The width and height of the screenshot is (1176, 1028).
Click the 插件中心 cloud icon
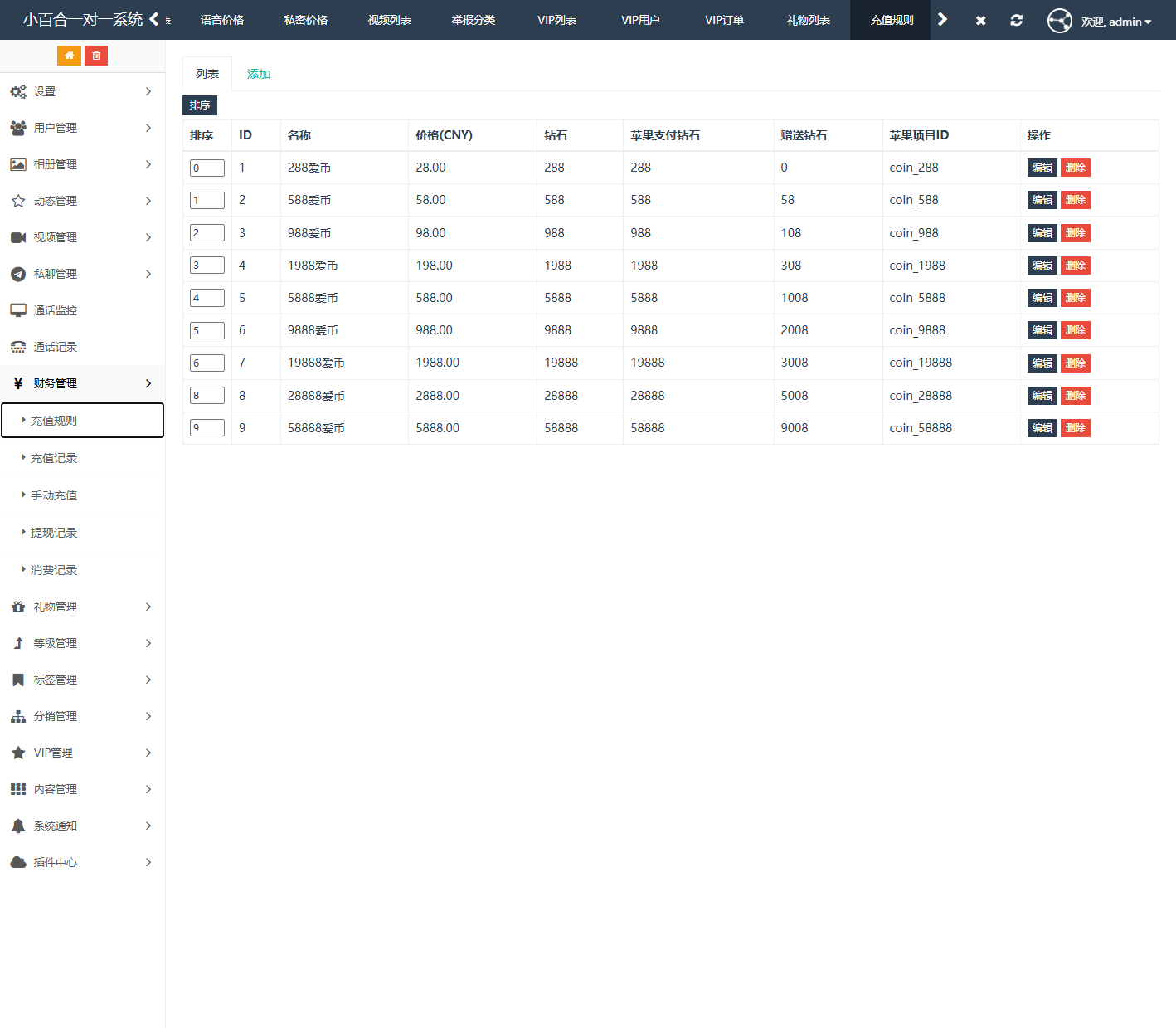click(18, 862)
